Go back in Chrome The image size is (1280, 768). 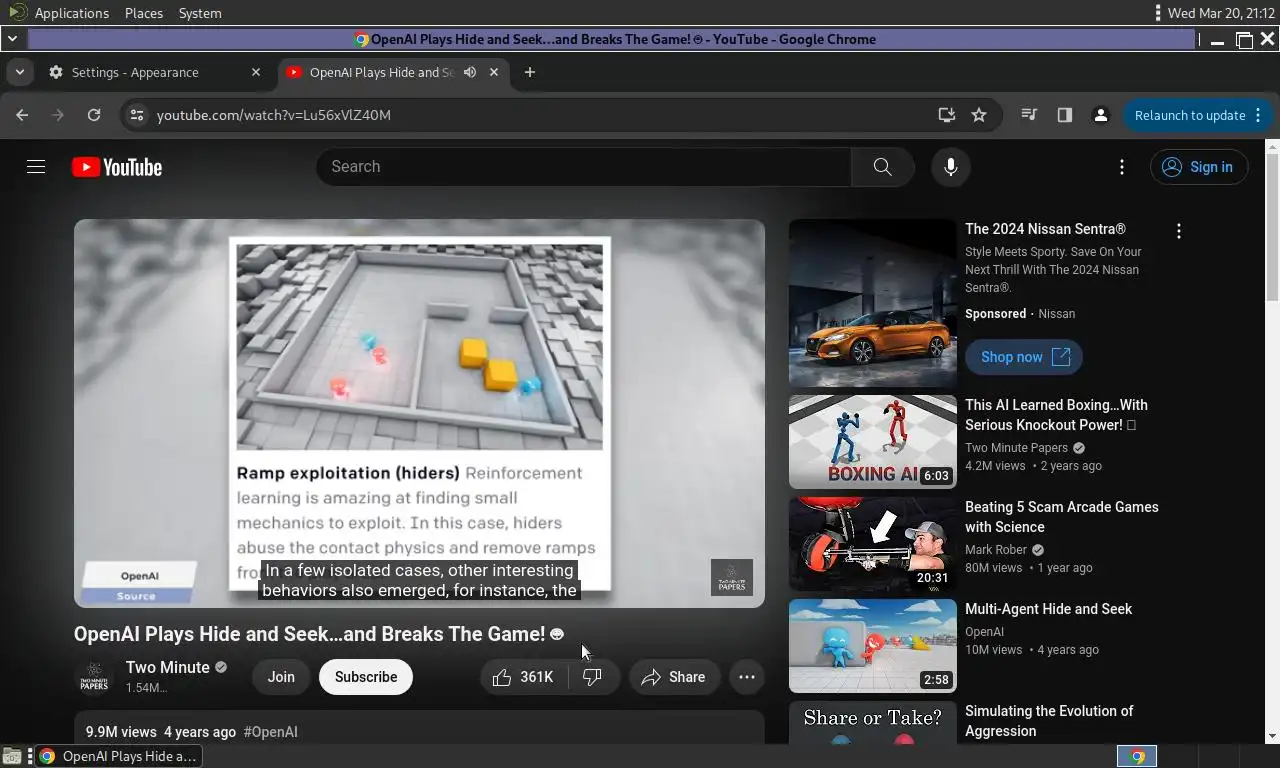tap(22, 115)
